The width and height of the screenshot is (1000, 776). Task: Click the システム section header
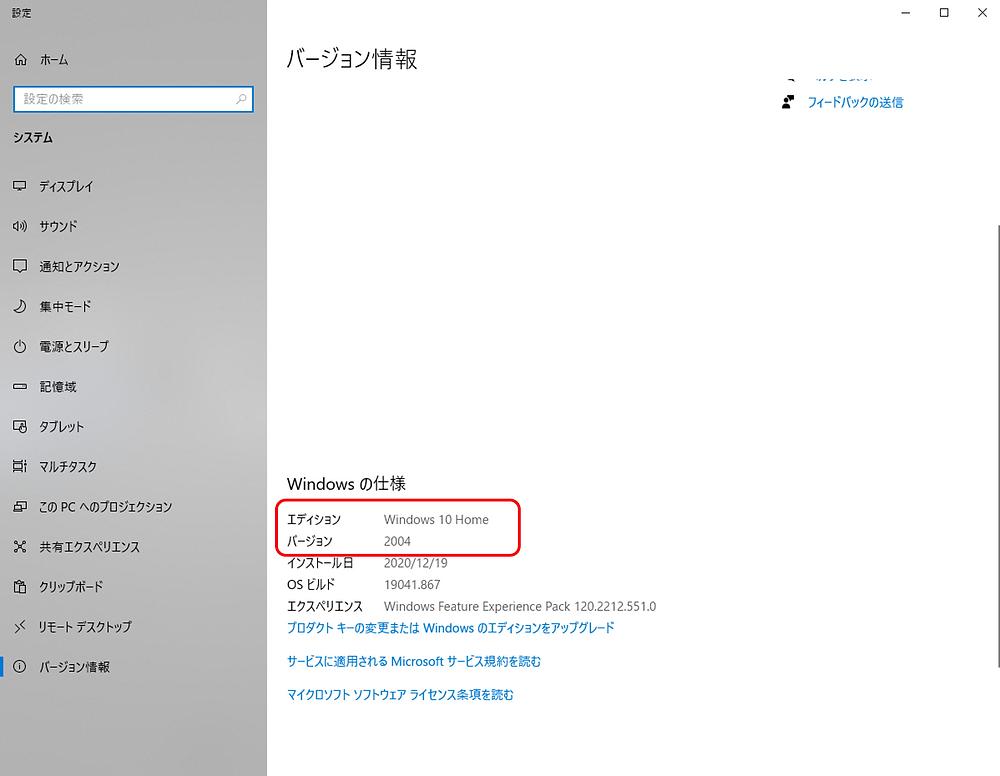(33, 138)
